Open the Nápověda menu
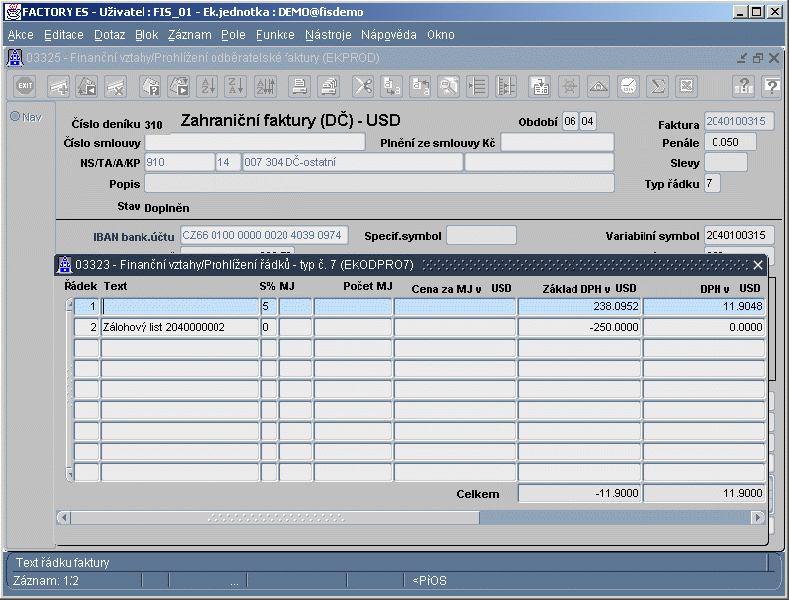This screenshot has height=600, width=789. point(389,34)
